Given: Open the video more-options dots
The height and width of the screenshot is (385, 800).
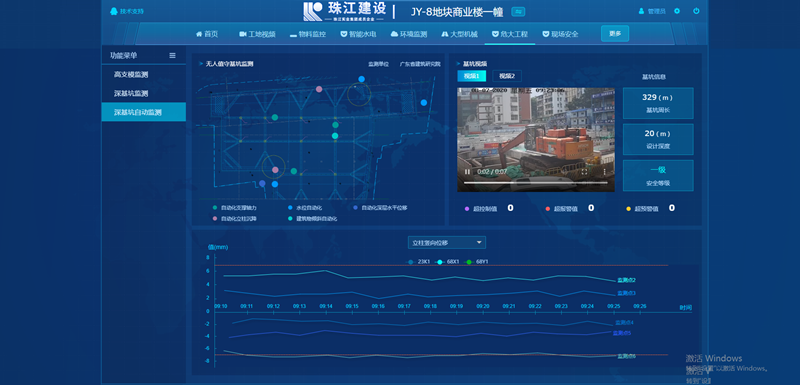Looking at the screenshot, I should pyautogui.click(x=605, y=172).
